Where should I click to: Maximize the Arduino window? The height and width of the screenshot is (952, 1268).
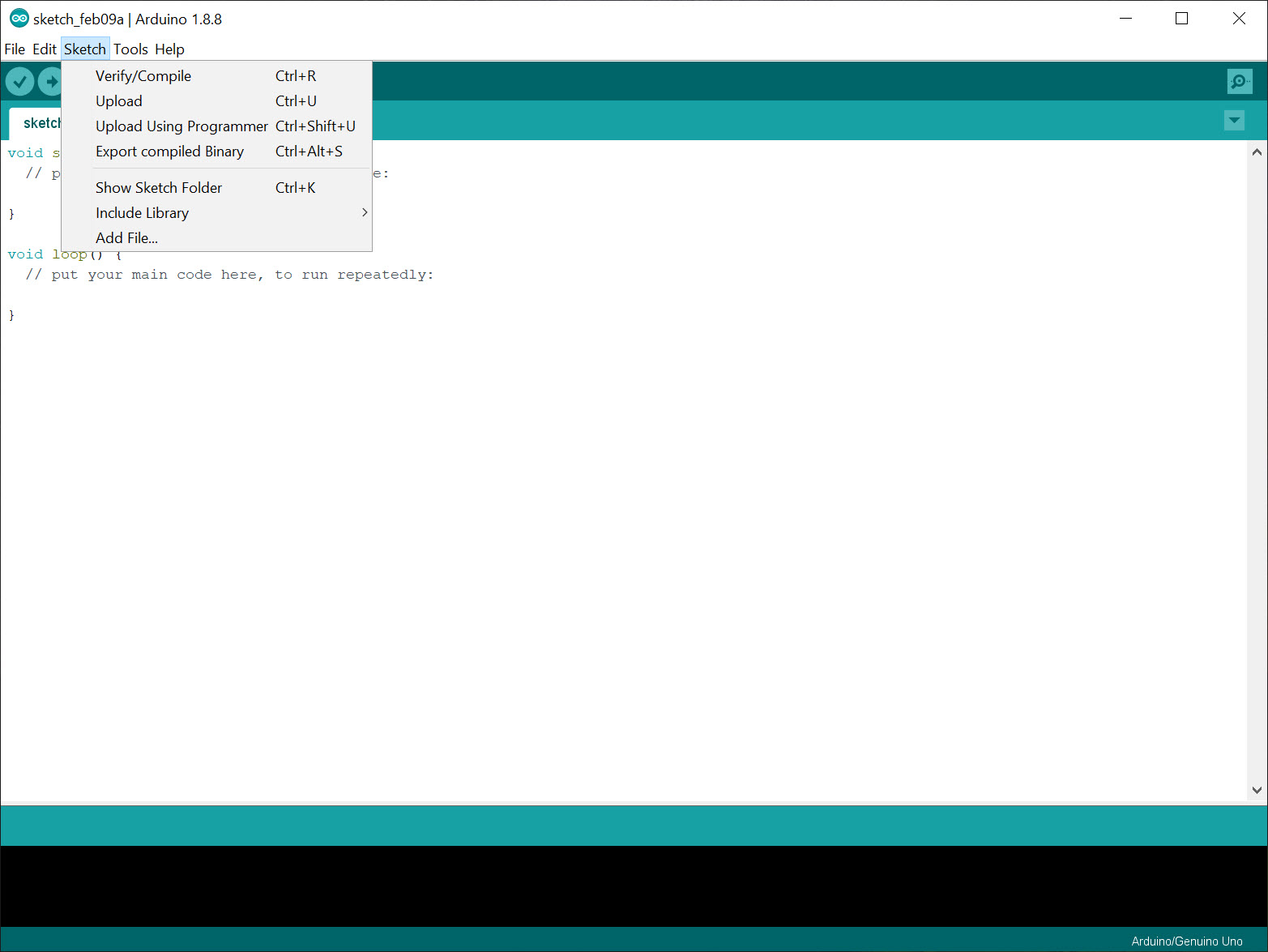(1181, 19)
